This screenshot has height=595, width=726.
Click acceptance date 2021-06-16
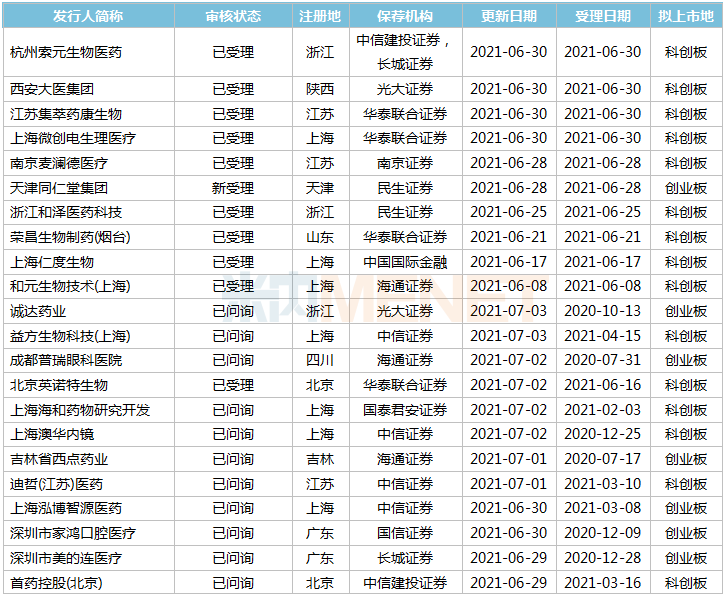pyautogui.click(x=603, y=385)
